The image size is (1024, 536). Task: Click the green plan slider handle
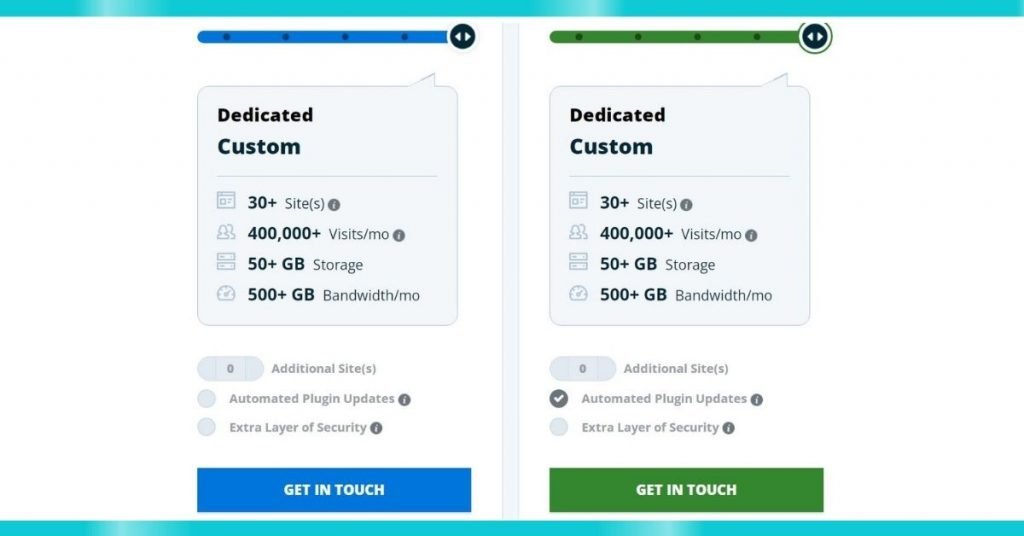click(814, 37)
